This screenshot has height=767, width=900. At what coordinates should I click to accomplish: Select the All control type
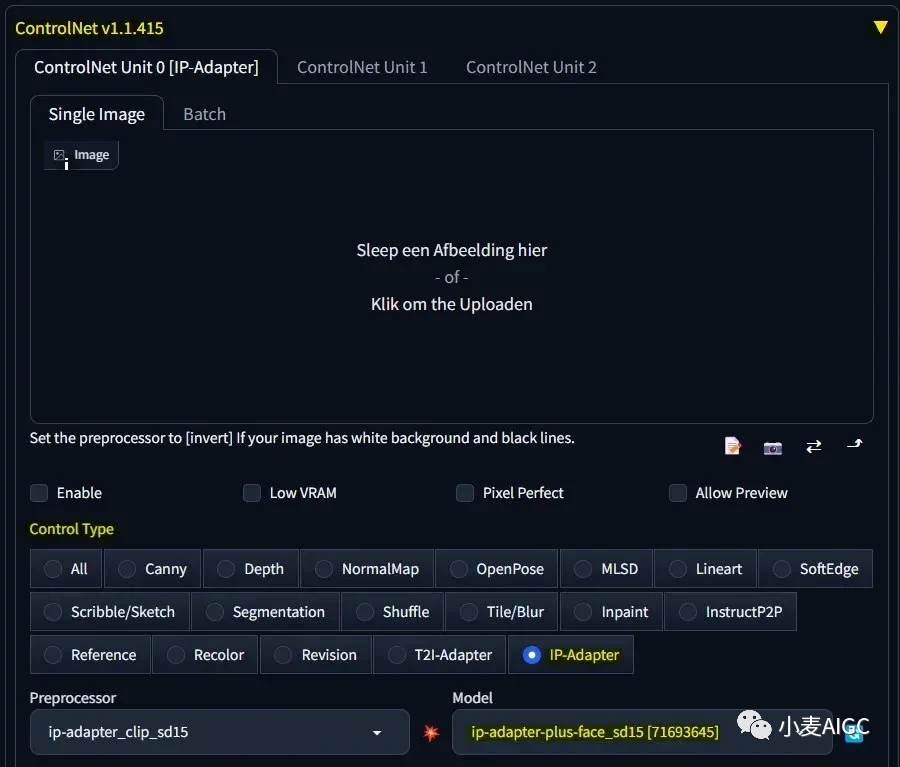66,568
